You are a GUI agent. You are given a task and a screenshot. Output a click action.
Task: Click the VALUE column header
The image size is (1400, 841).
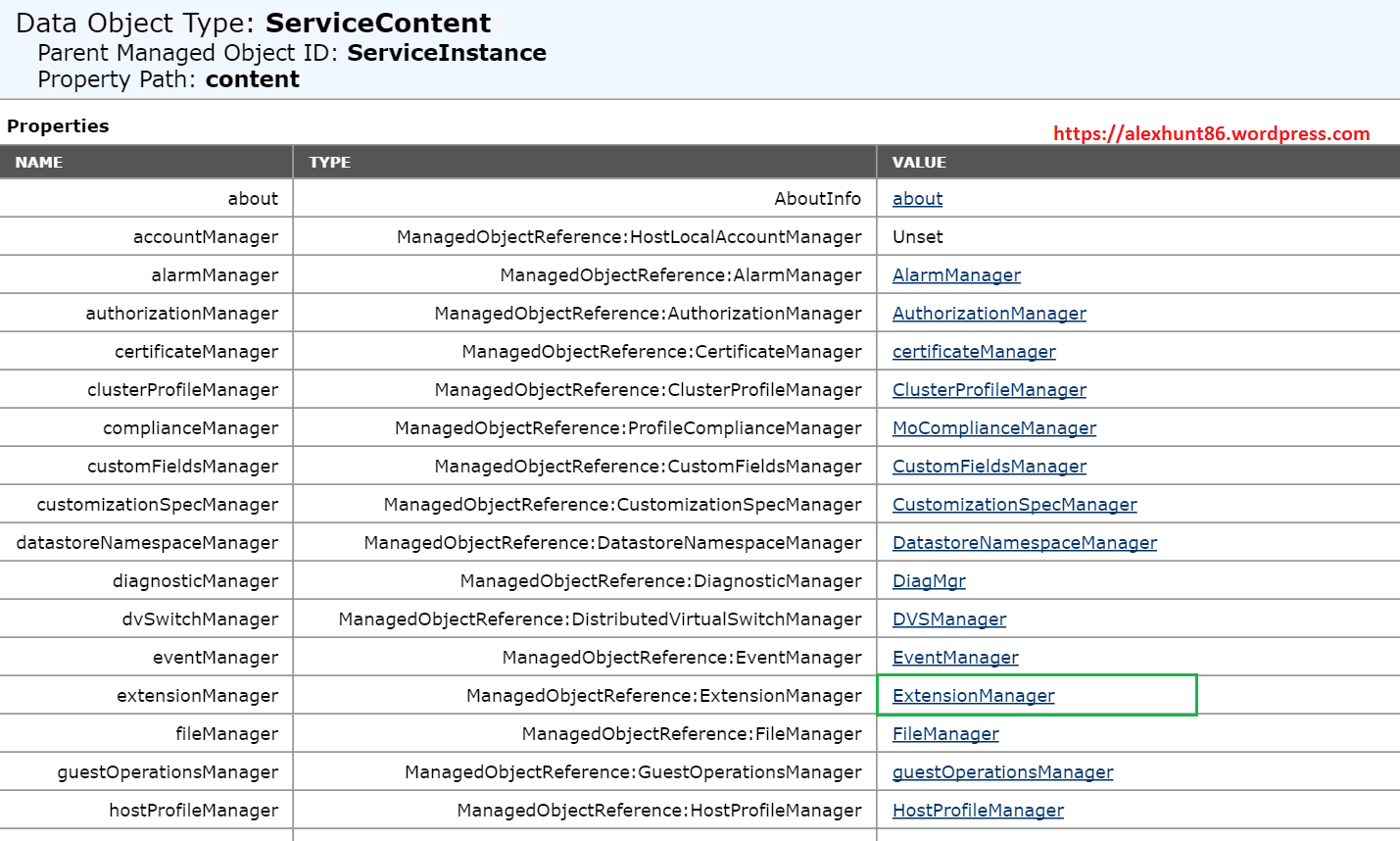pyautogui.click(x=919, y=163)
